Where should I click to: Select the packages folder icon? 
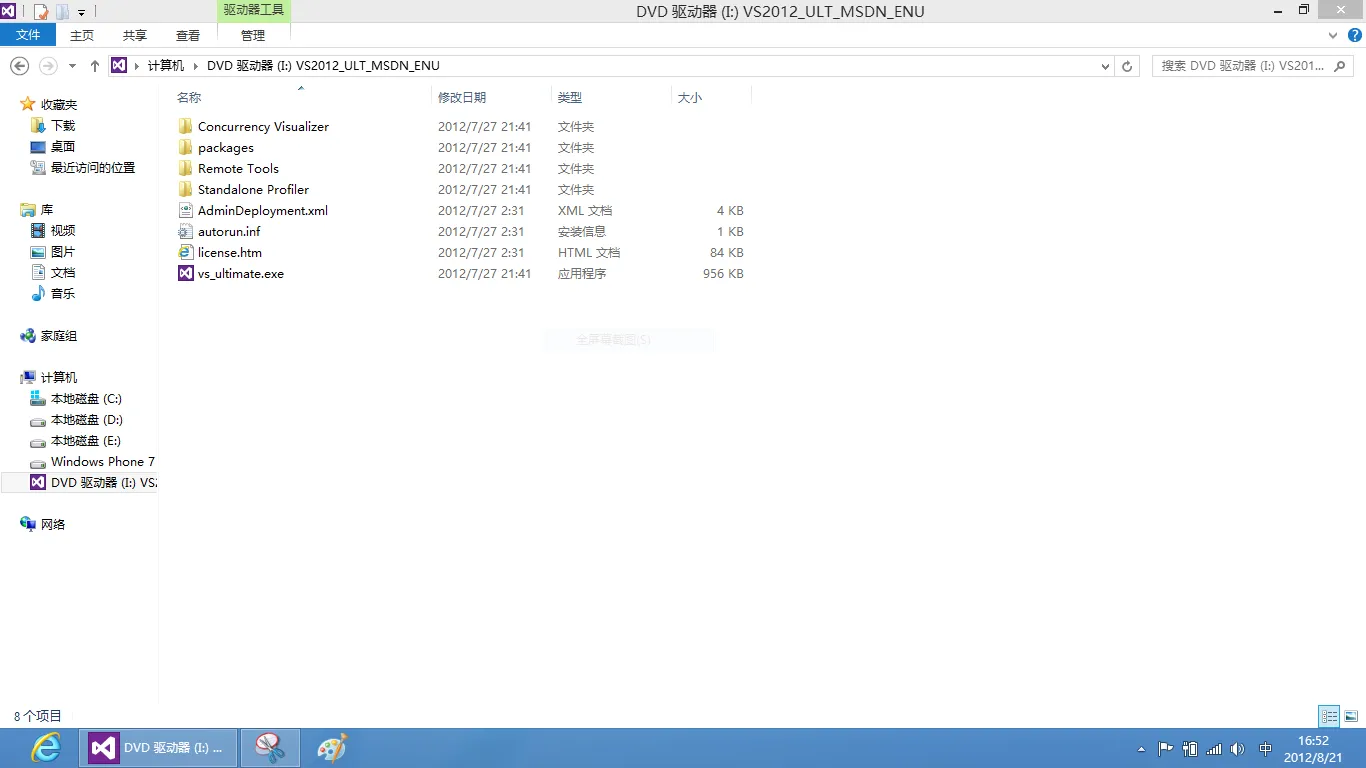(185, 147)
